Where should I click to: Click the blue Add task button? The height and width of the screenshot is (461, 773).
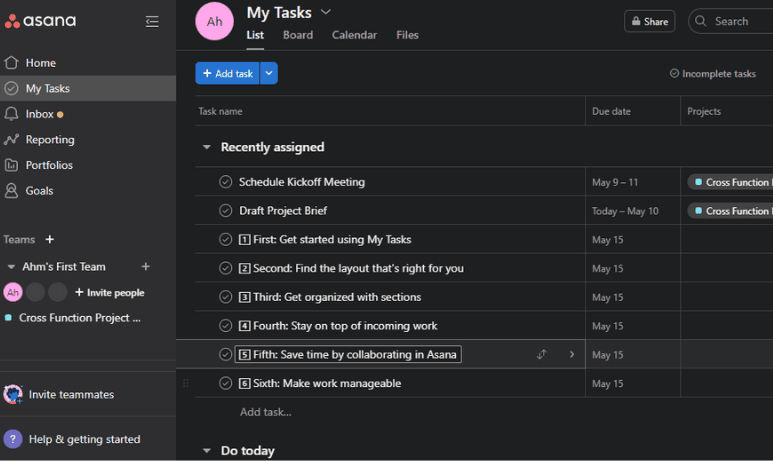click(x=227, y=73)
